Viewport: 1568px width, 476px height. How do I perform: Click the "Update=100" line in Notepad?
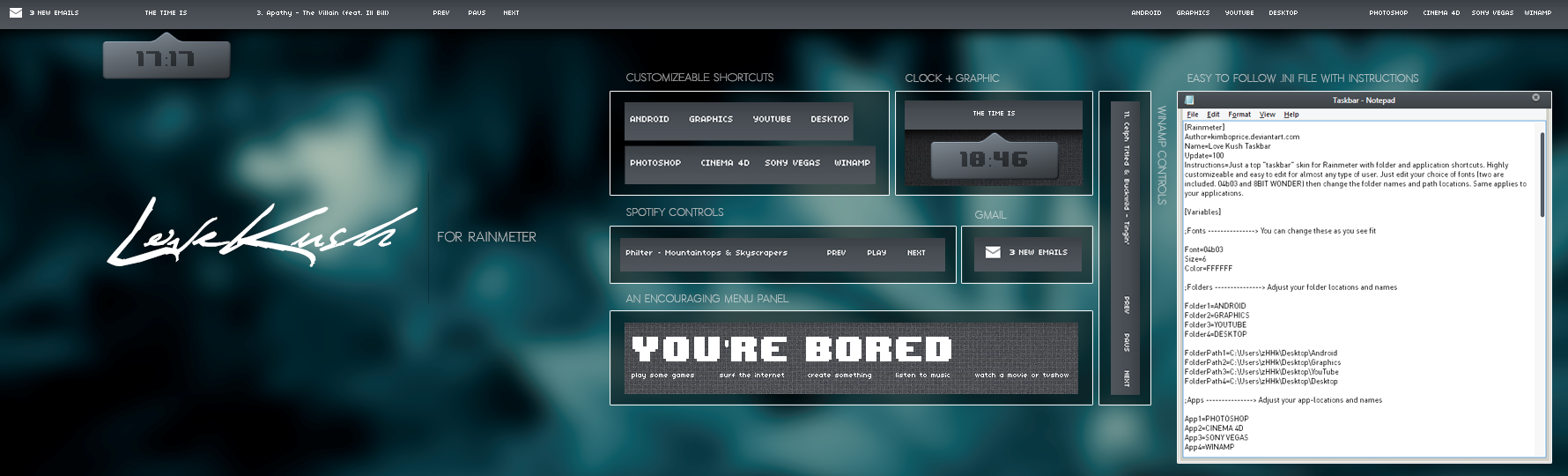[1203, 156]
